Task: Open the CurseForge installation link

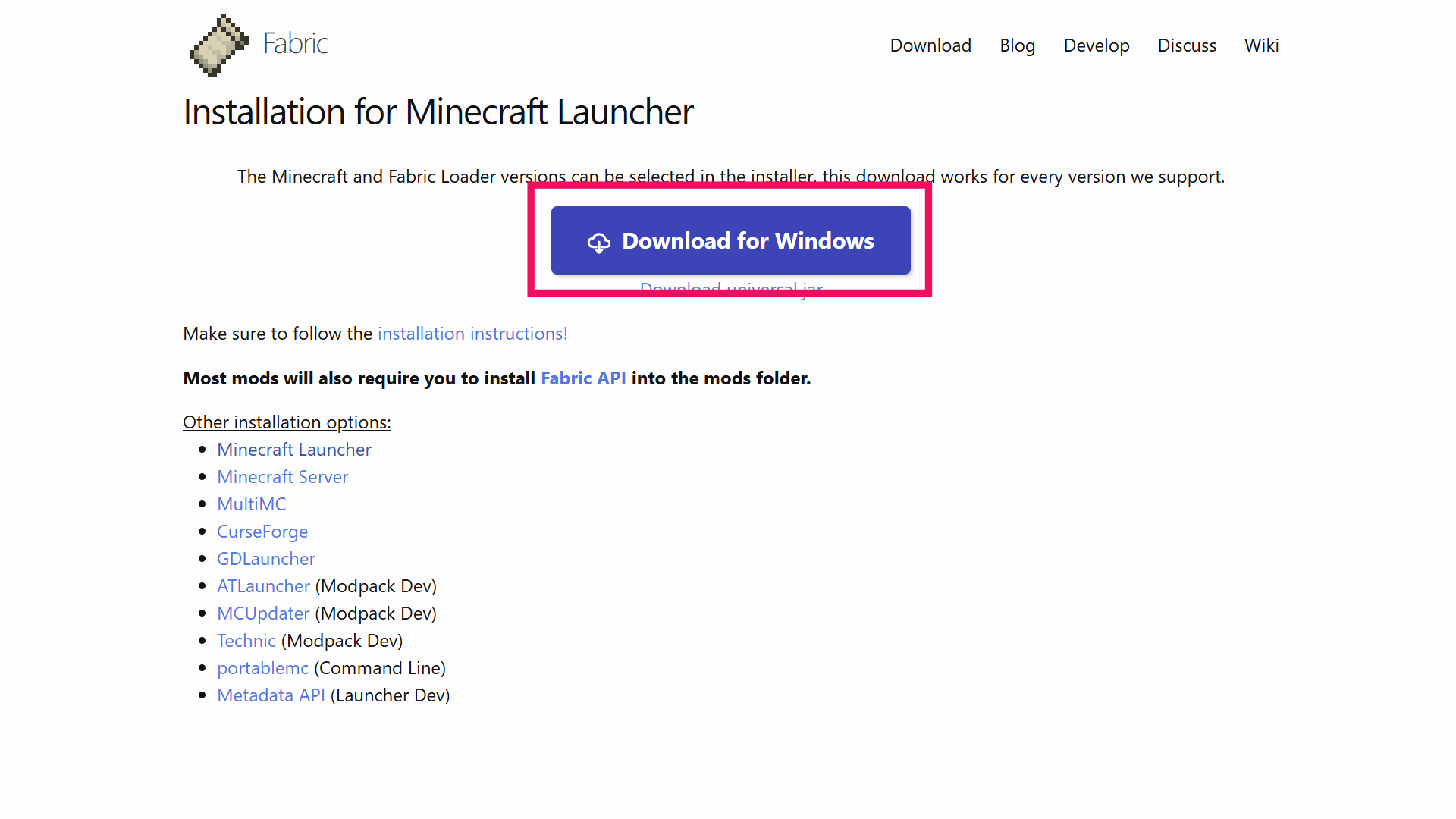Action: point(262,532)
